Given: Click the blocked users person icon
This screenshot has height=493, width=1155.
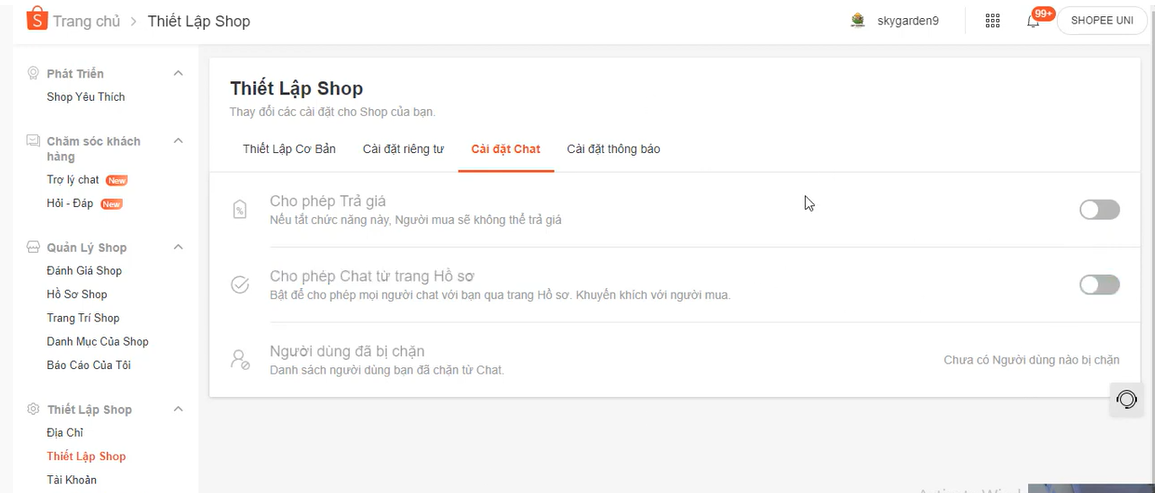Looking at the screenshot, I should tap(240, 360).
